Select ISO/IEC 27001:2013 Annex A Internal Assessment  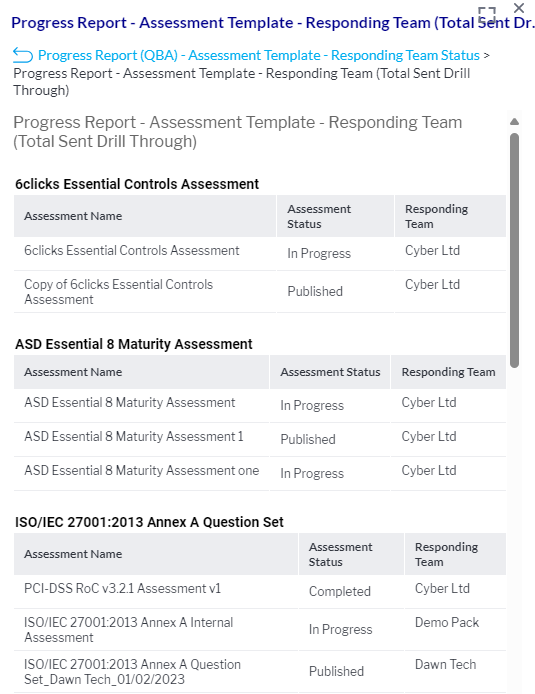[x=128, y=629]
